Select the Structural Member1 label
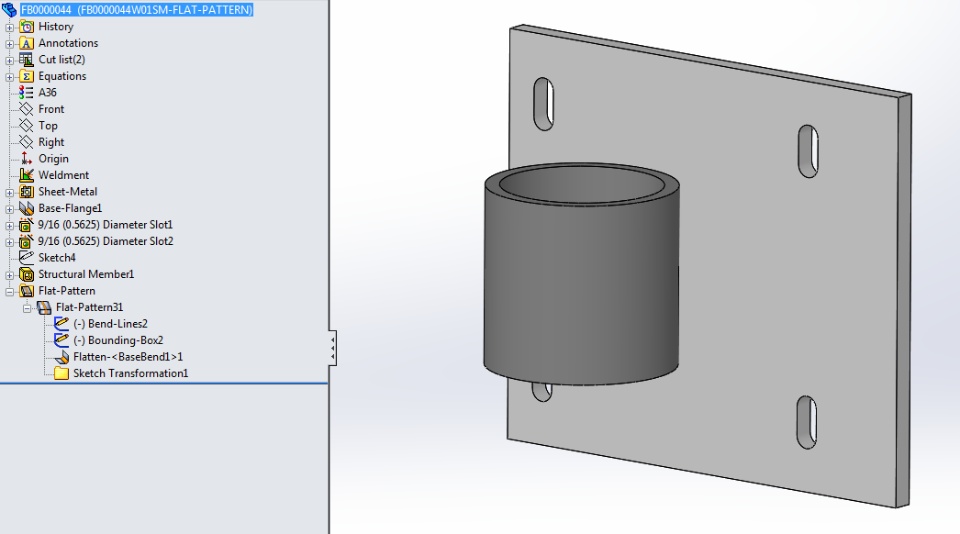Viewport: 960px width, 534px height. 86,274
